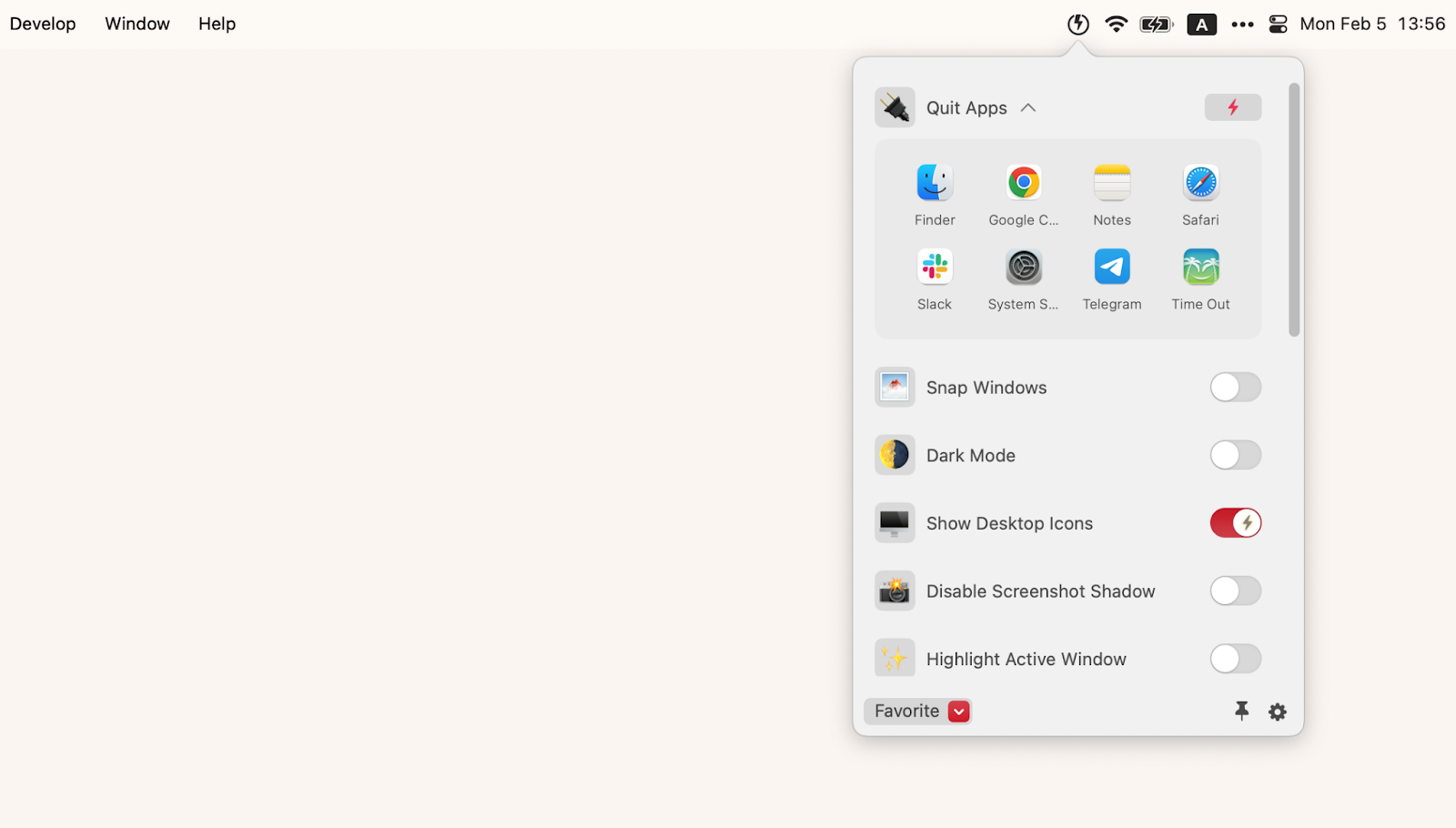Collapse the Quit Apps section chevron
The image size is (1456, 828).
point(1029,107)
